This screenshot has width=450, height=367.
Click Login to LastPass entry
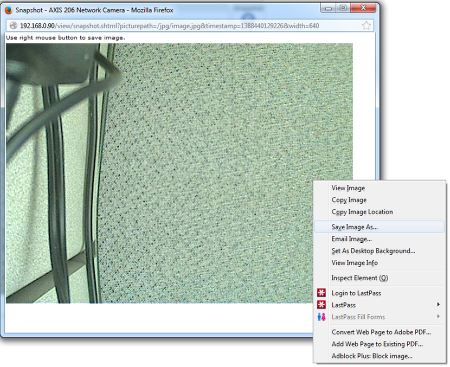click(x=356, y=293)
